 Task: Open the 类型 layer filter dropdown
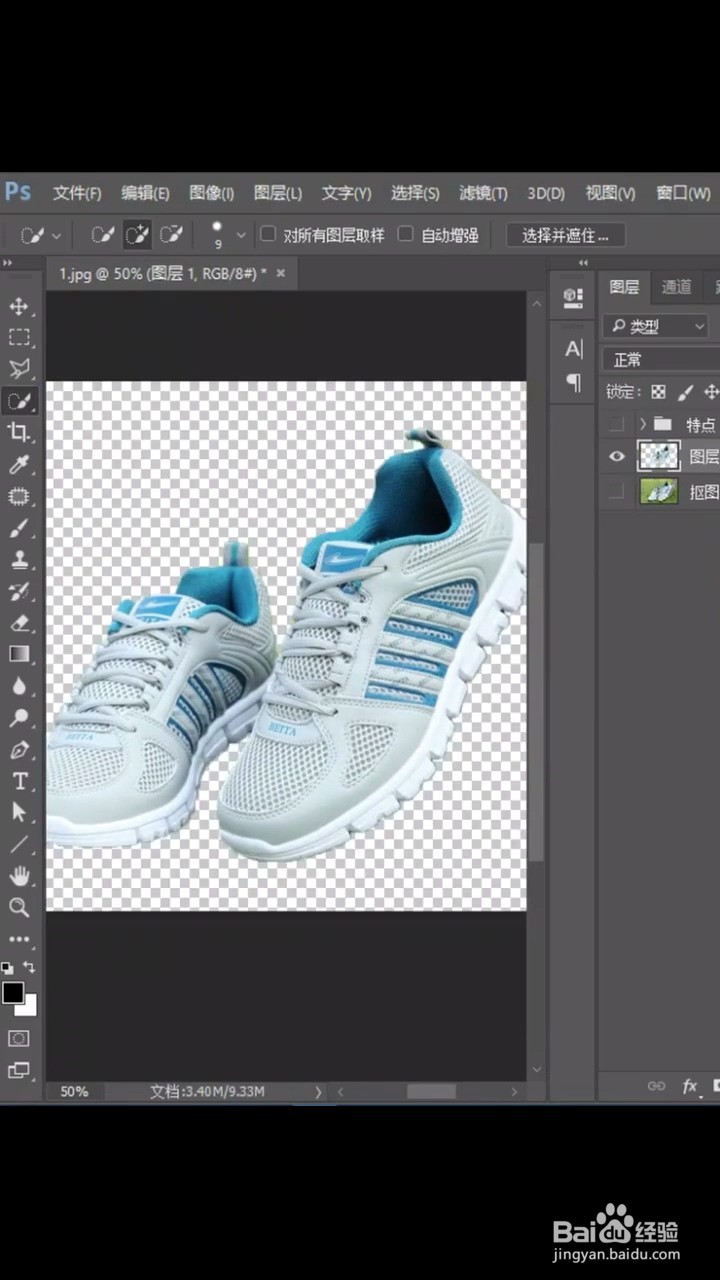(656, 326)
